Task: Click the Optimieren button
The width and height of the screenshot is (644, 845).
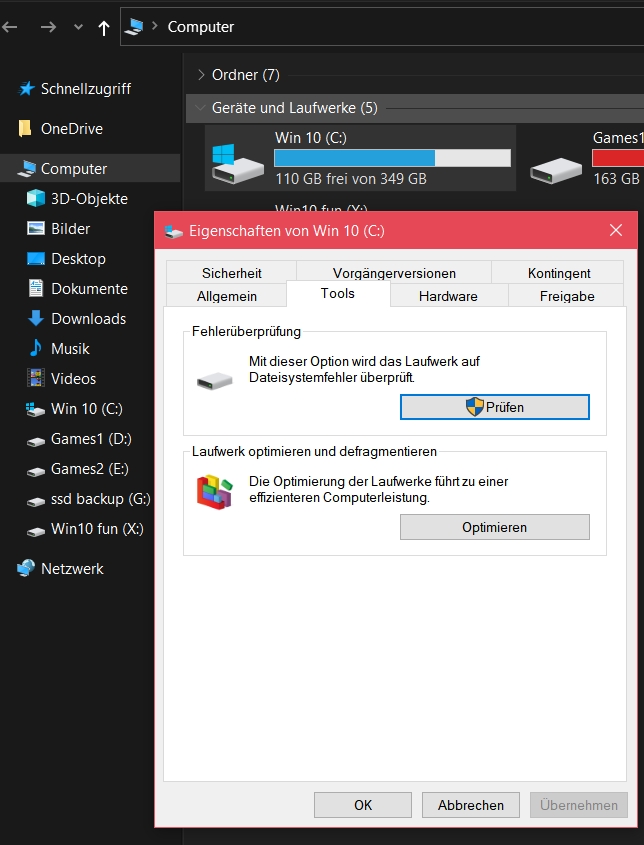Action: tap(495, 527)
